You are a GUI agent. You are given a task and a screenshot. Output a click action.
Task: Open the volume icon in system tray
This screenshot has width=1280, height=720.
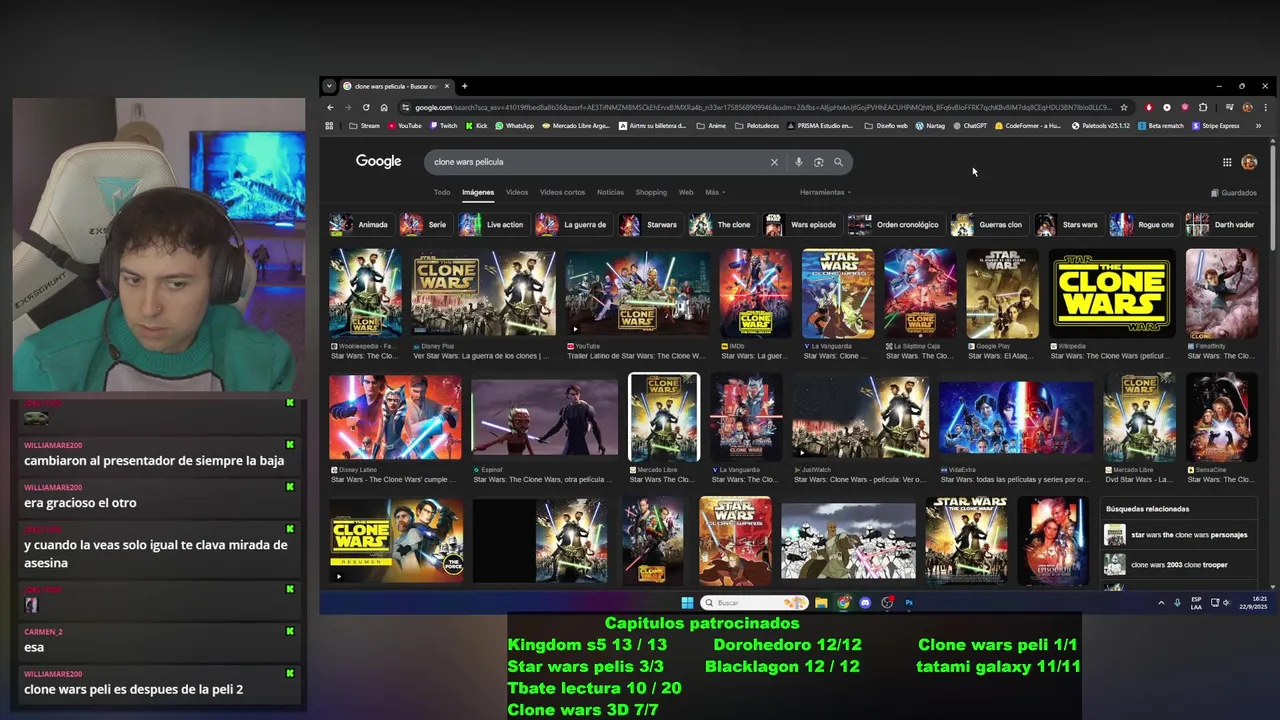[x=1226, y=603]
